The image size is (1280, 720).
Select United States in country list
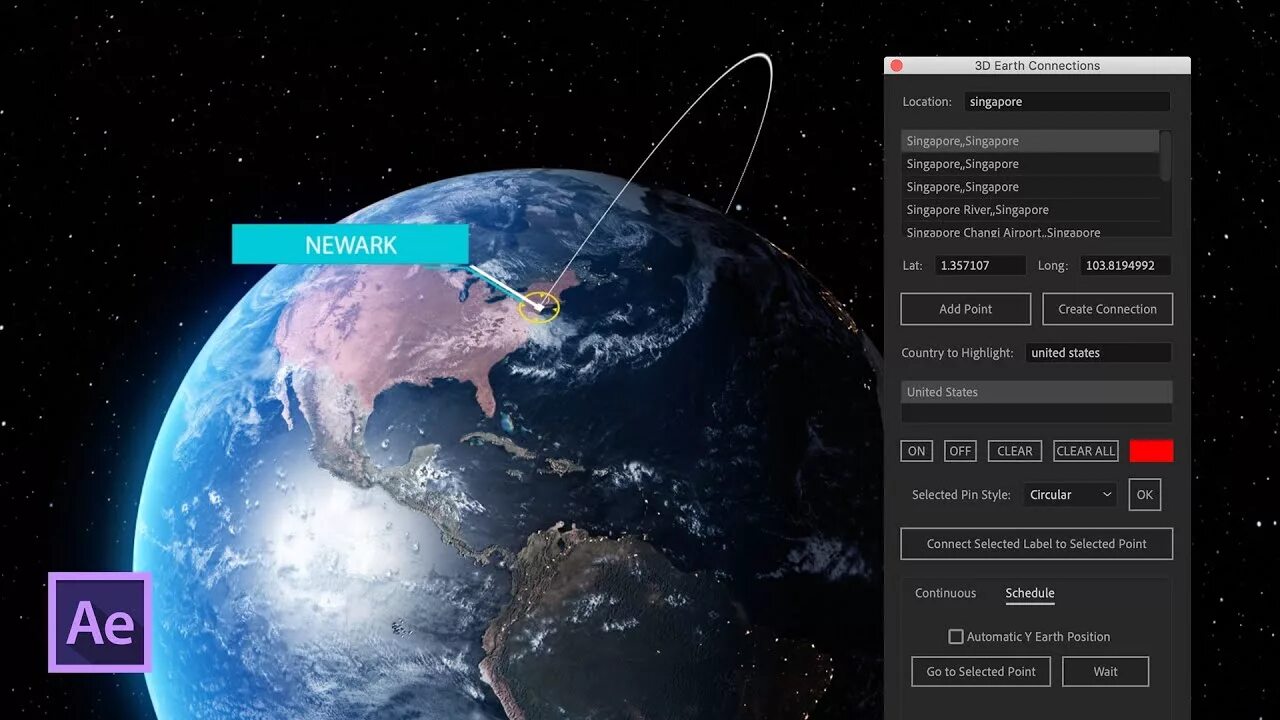point(1037,392)
